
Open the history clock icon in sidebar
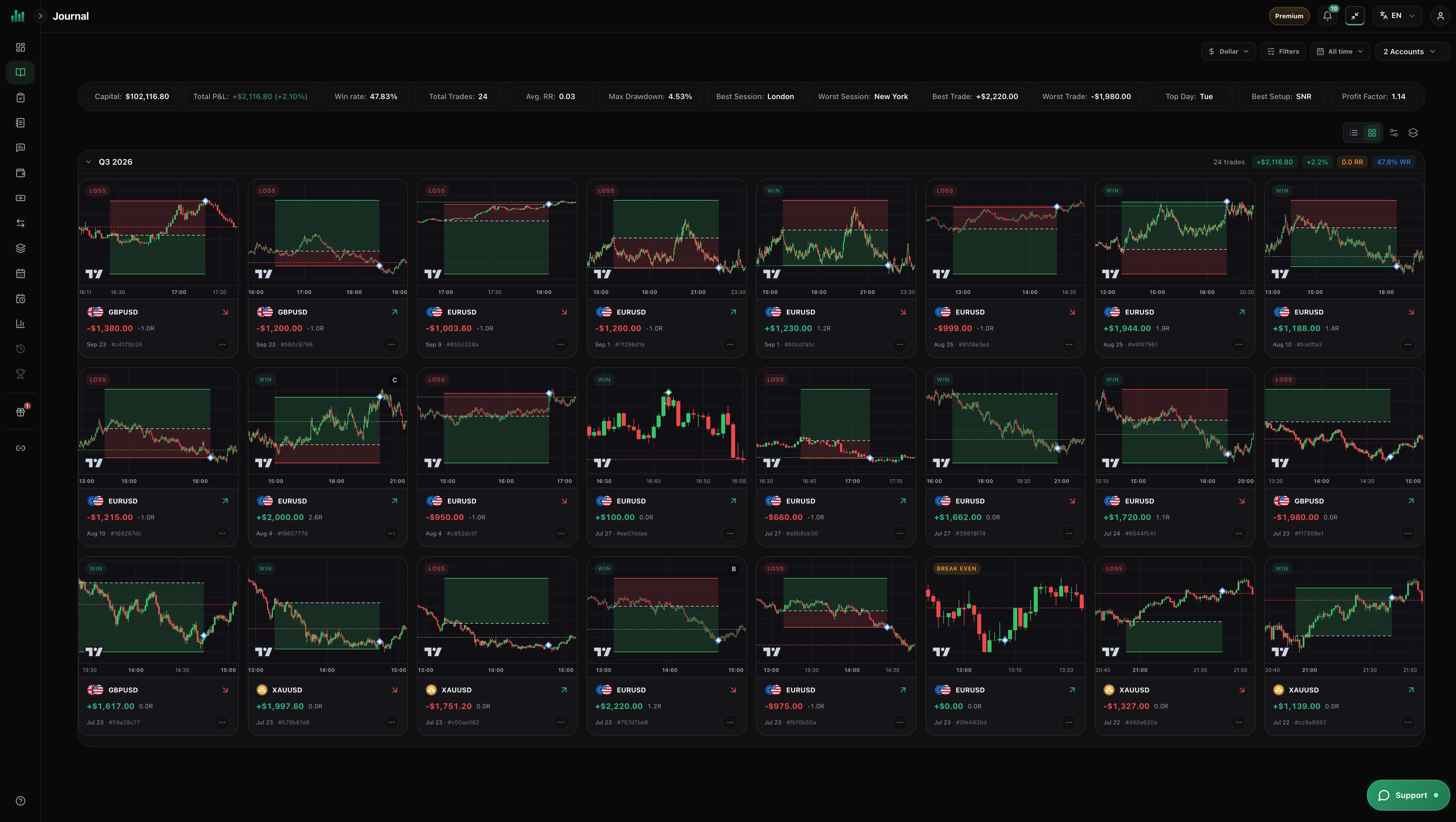(20, 349)
